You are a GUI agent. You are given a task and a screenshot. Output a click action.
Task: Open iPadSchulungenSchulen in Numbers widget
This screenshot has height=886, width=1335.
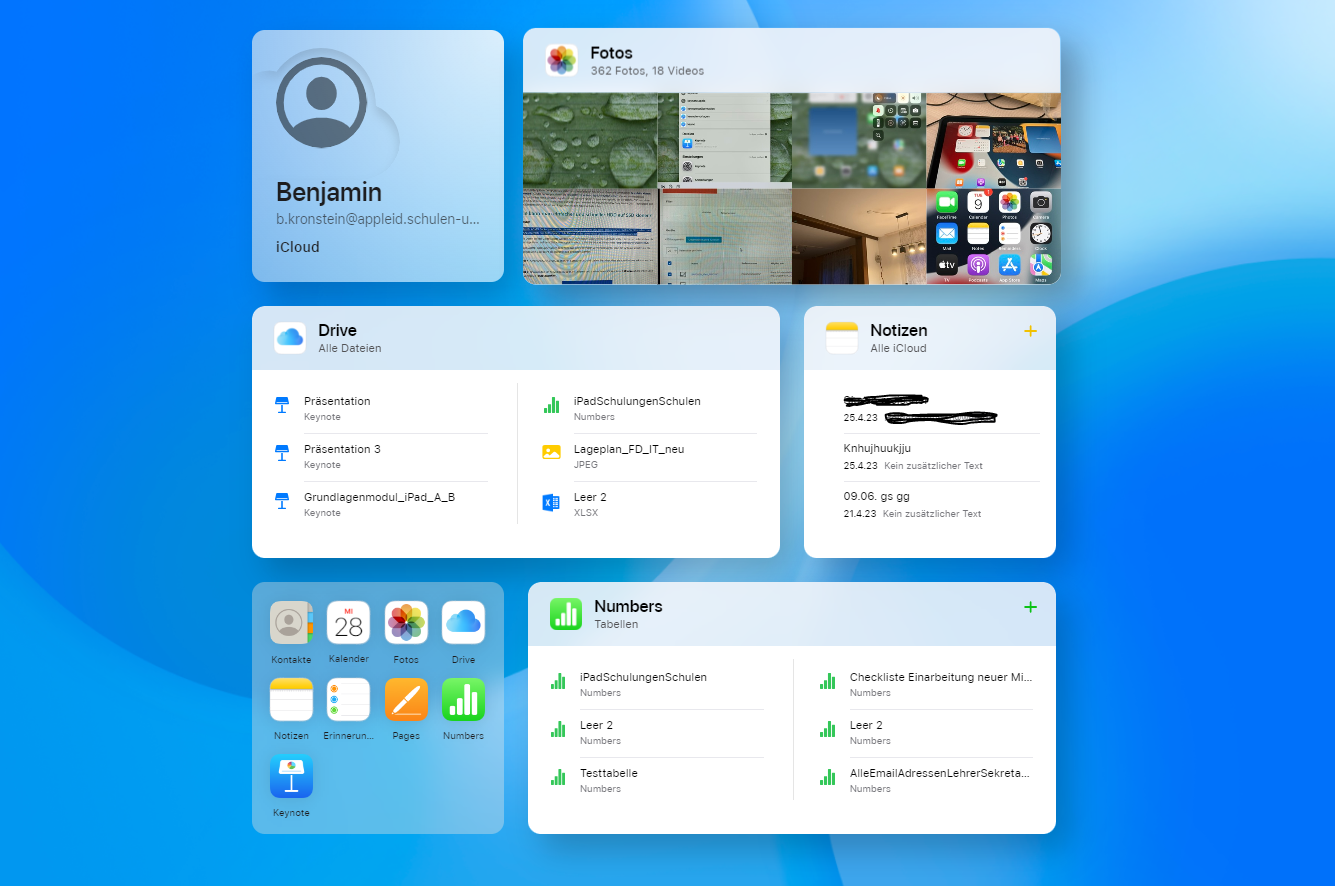pyautogui.click(x=655, y=685)
